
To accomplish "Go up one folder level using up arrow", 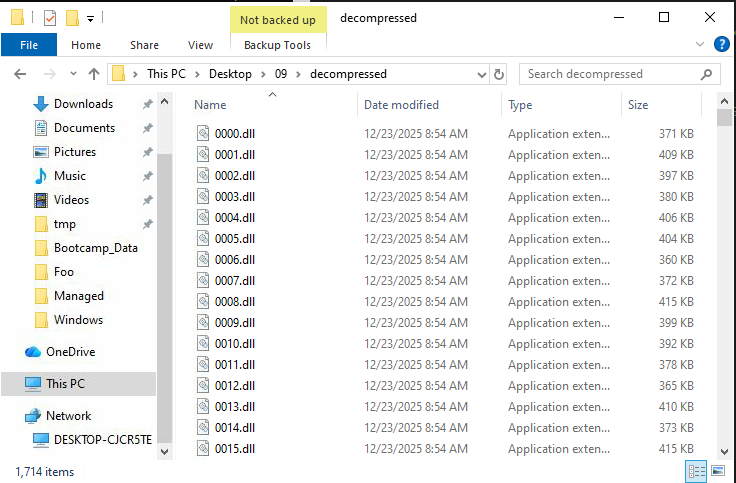I will 94,74.
